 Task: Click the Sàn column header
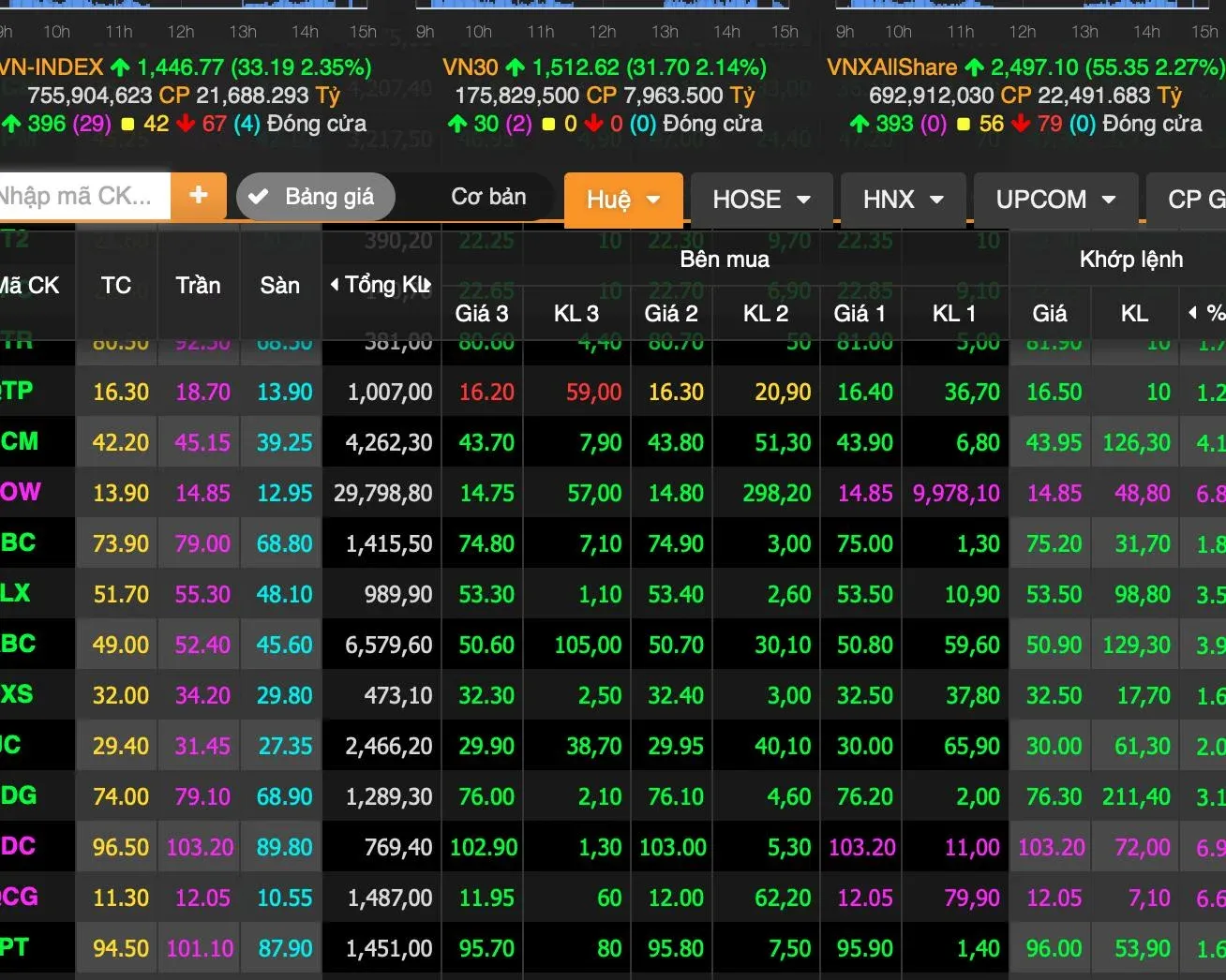coord(279,285)
